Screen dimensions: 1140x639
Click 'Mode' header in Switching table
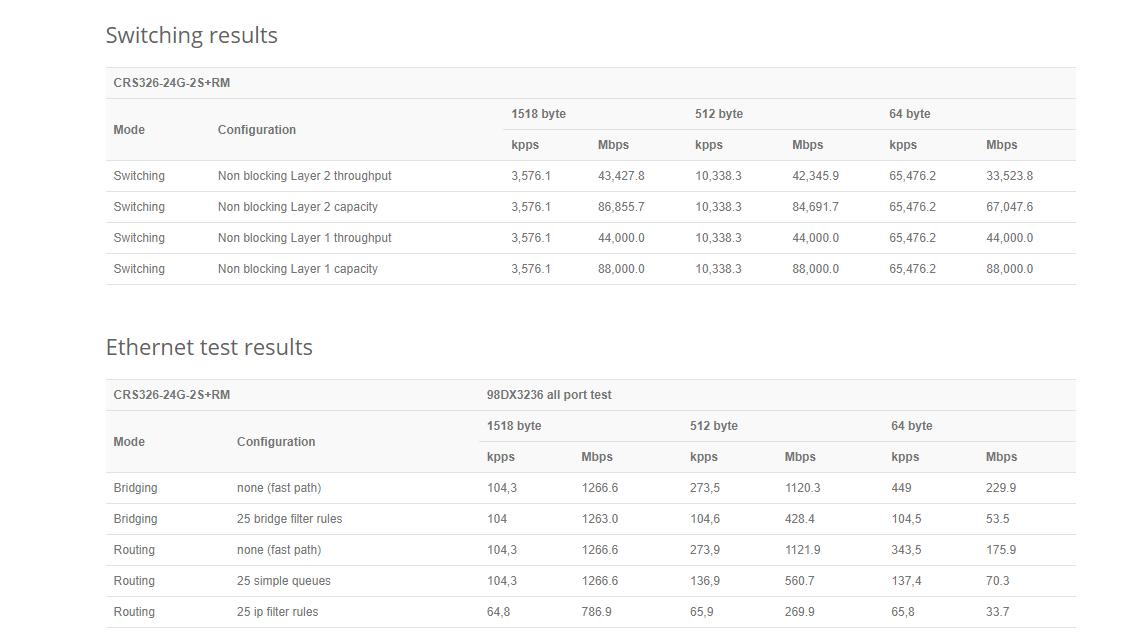(x=129, y=129)
